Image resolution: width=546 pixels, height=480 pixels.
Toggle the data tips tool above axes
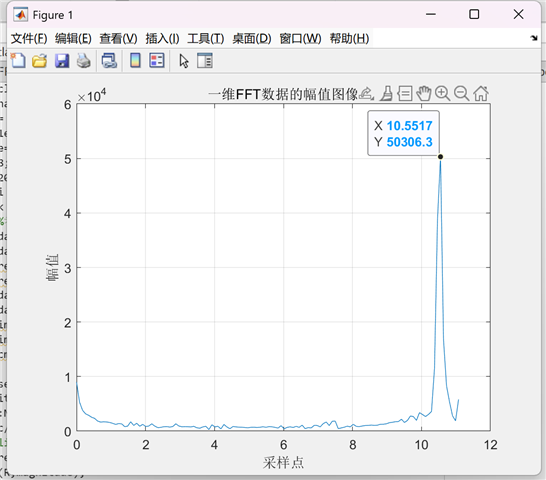pos(405,94)
